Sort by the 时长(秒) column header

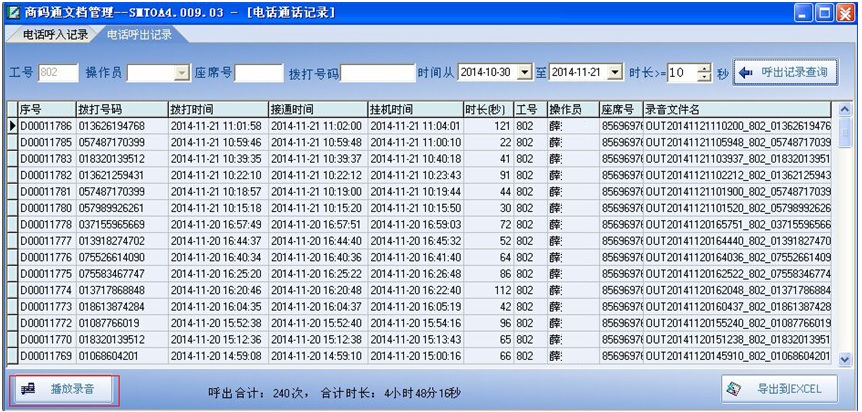pyautogui.click(x=487, y=108)
